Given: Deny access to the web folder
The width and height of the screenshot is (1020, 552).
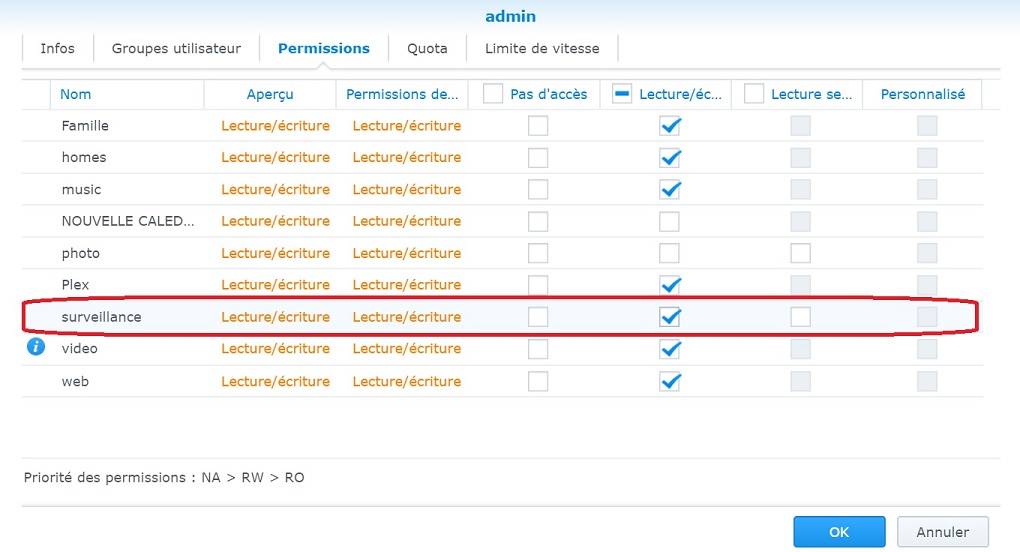Looking at the screenshot, I should pyautogui.click(x=538, y=381).
